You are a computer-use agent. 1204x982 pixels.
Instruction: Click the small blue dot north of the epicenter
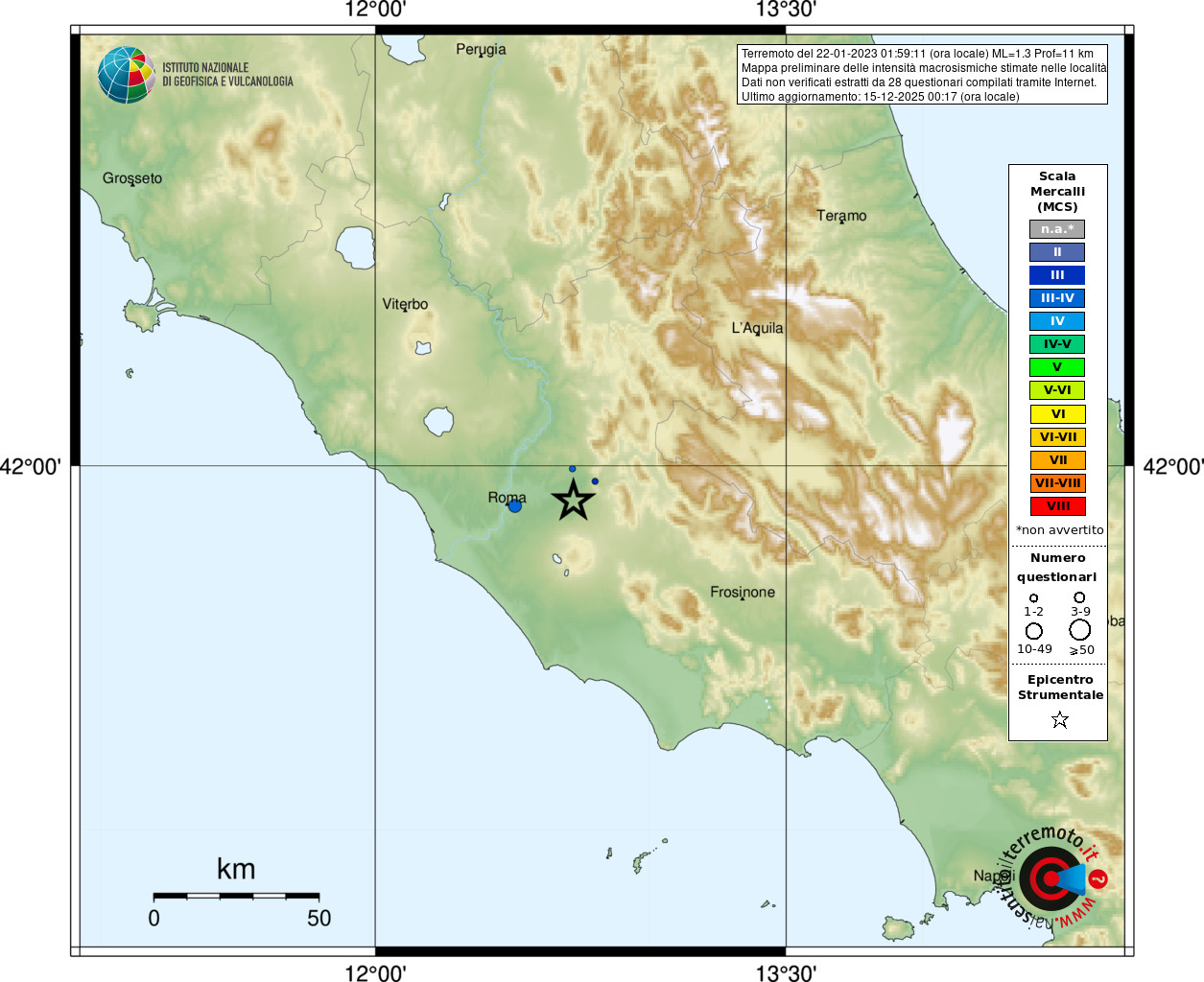(573, 469)
